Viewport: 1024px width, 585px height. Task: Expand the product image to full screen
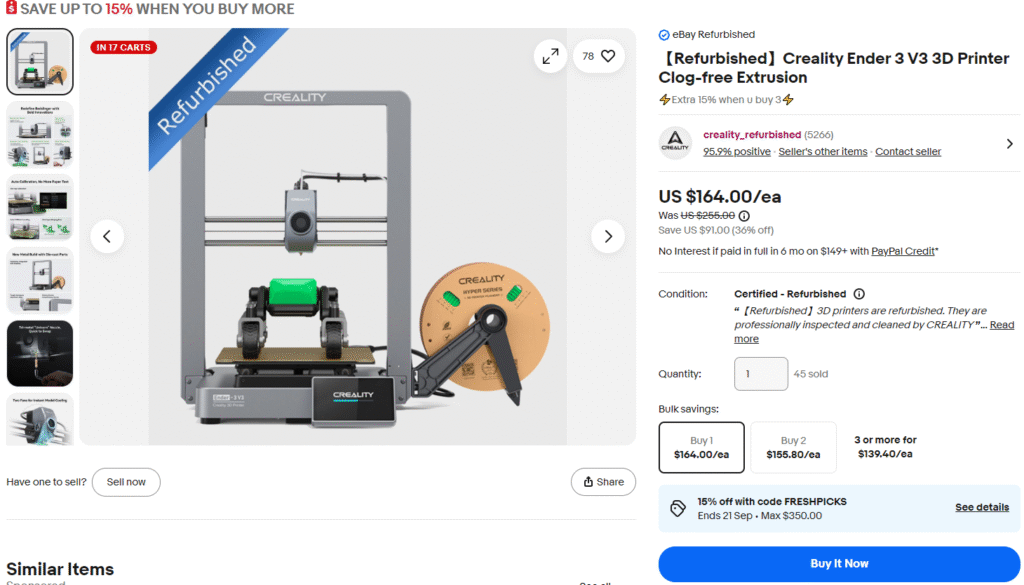click(x=551, y=57)
